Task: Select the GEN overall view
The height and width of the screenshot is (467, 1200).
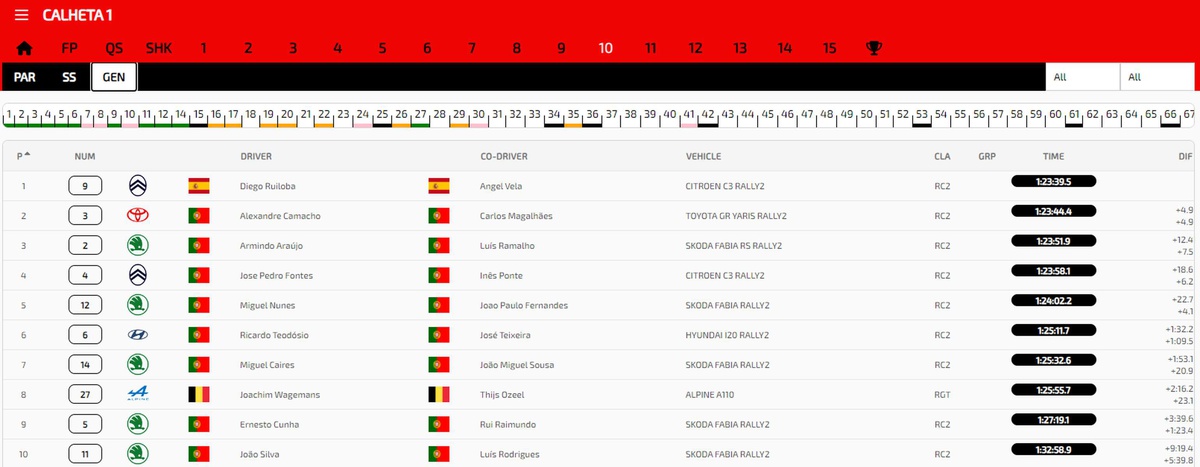Action: (x=113, y=77)
